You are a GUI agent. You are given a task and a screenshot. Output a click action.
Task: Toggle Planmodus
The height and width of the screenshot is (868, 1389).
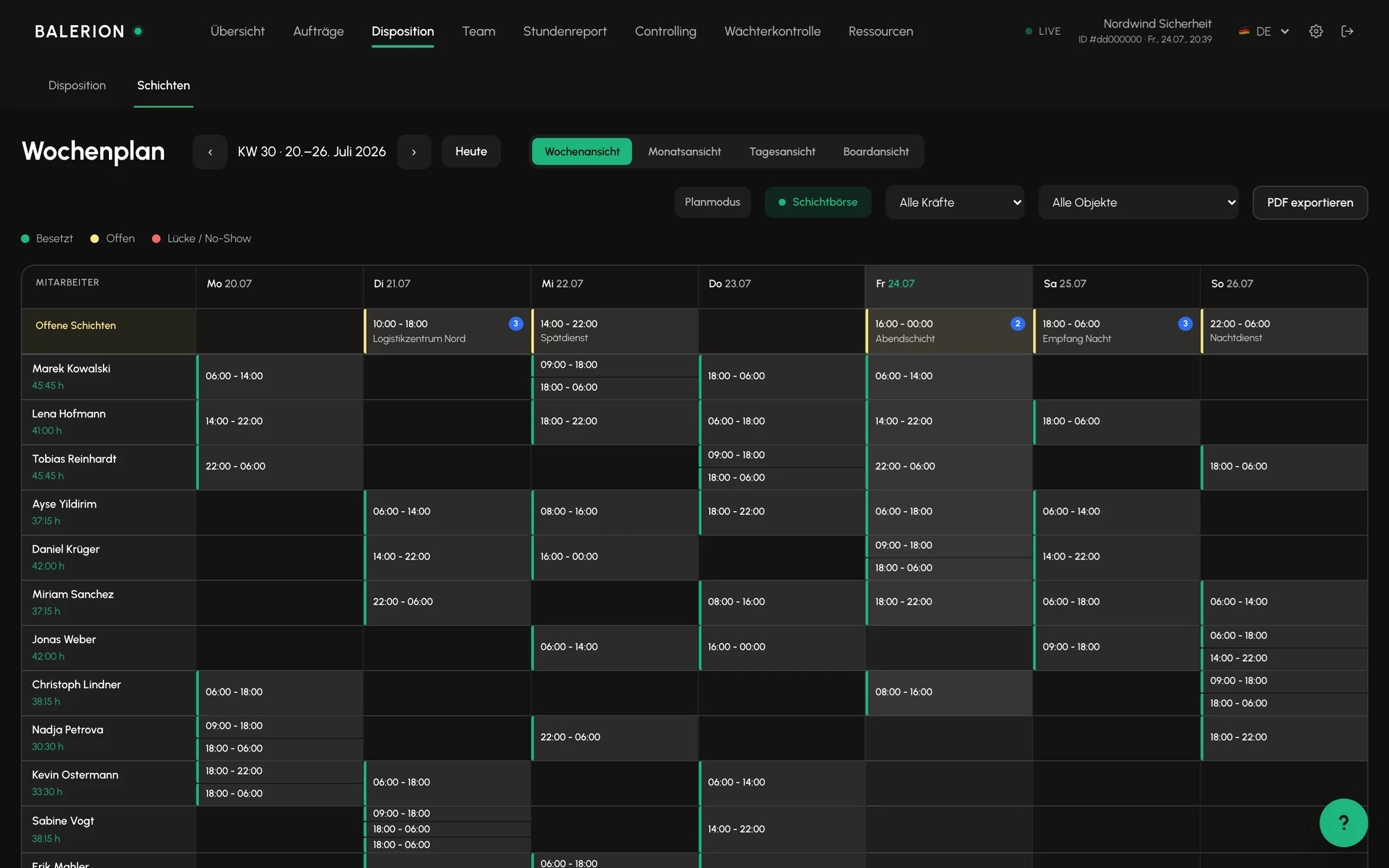click(713, 202)
